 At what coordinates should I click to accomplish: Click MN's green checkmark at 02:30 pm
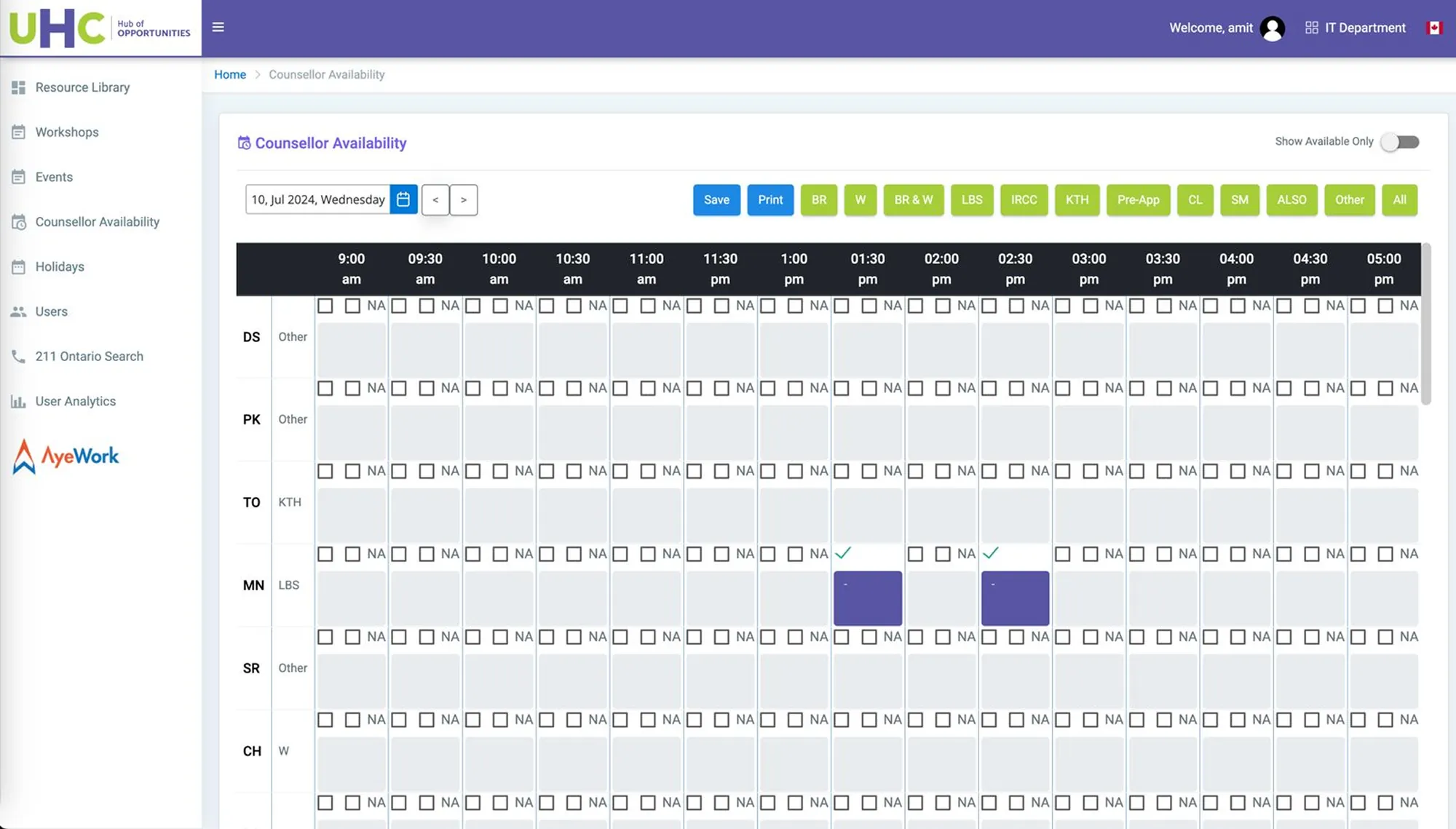pos(990,553)
